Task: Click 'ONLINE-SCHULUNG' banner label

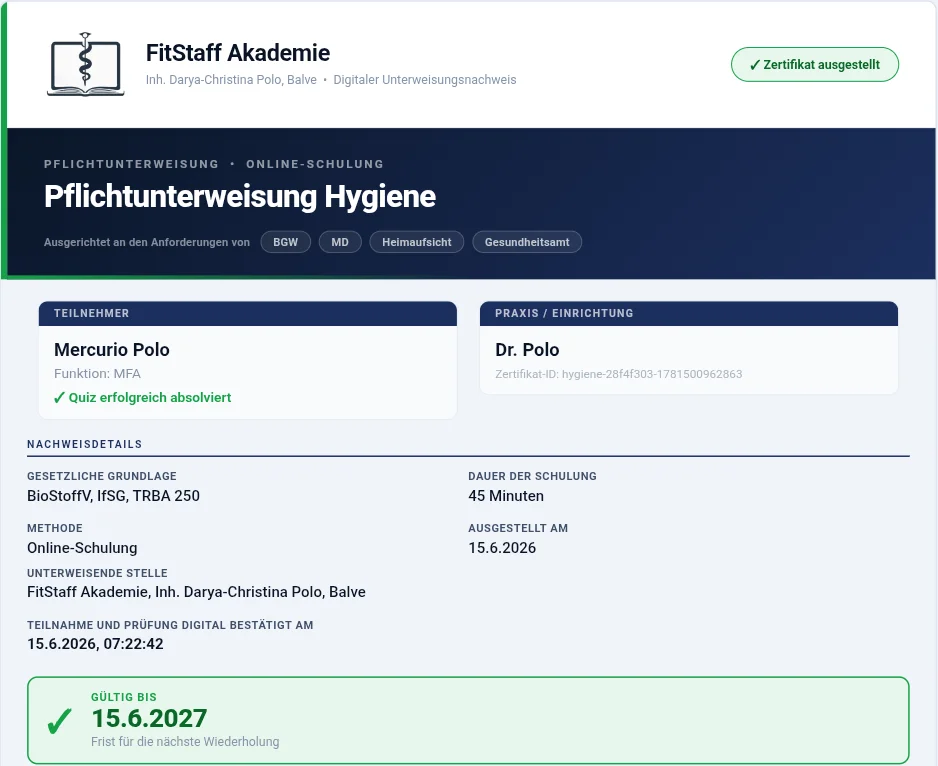Action: pos(315,164)
